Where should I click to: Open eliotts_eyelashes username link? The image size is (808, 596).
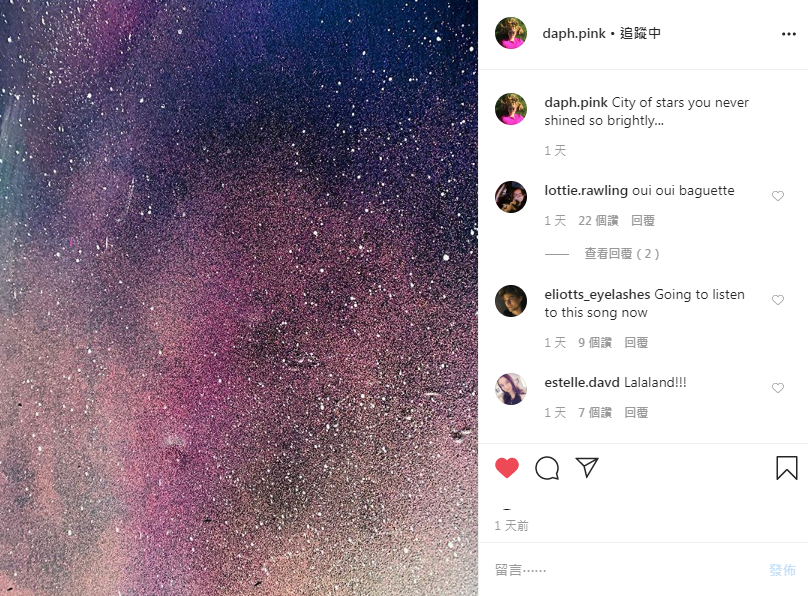(x=597, y=294)
